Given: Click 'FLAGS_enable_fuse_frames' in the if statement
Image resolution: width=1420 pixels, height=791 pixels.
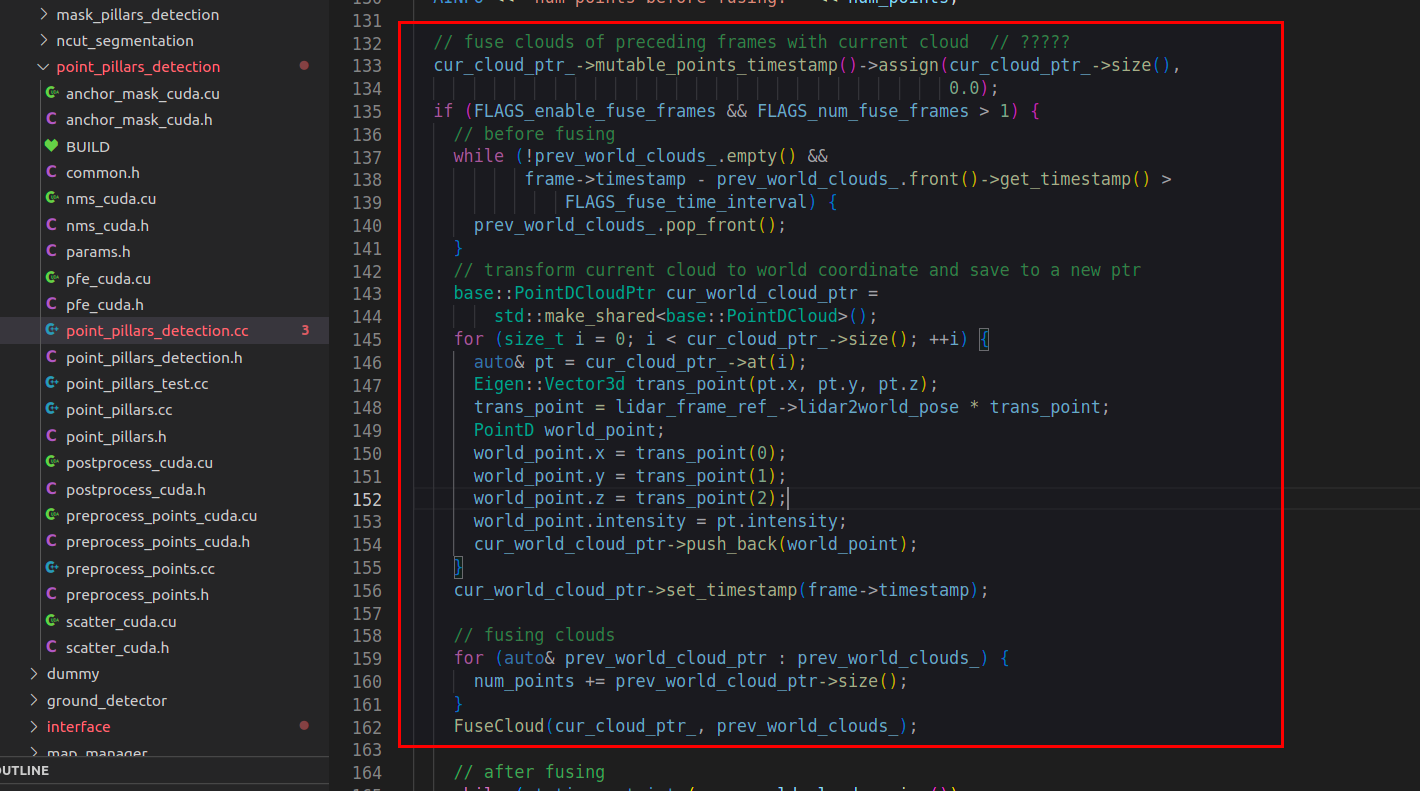Looking at the screenshot, I should (595, 111).
